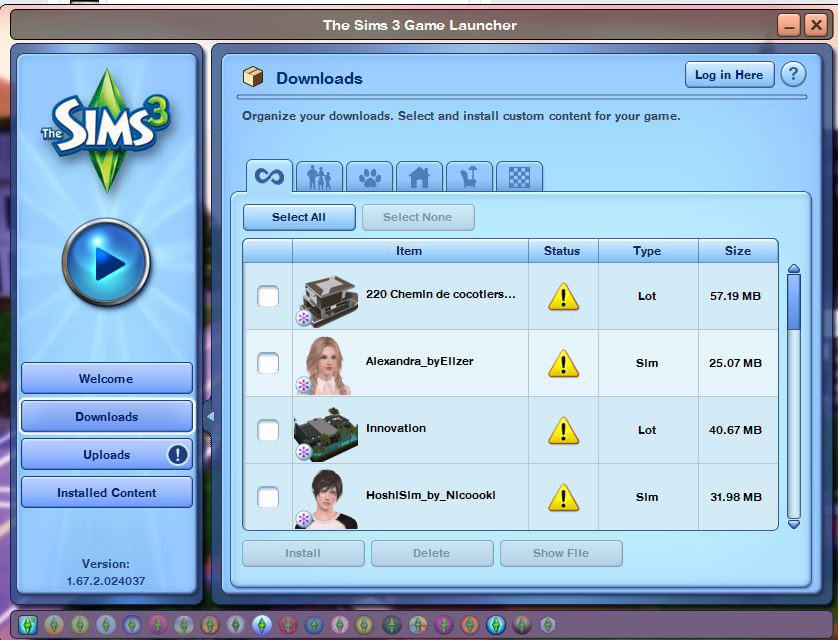The image size is (838, 640).
Task: Click the size value '40.67 MB'
Action: click(x=735, y=430)
